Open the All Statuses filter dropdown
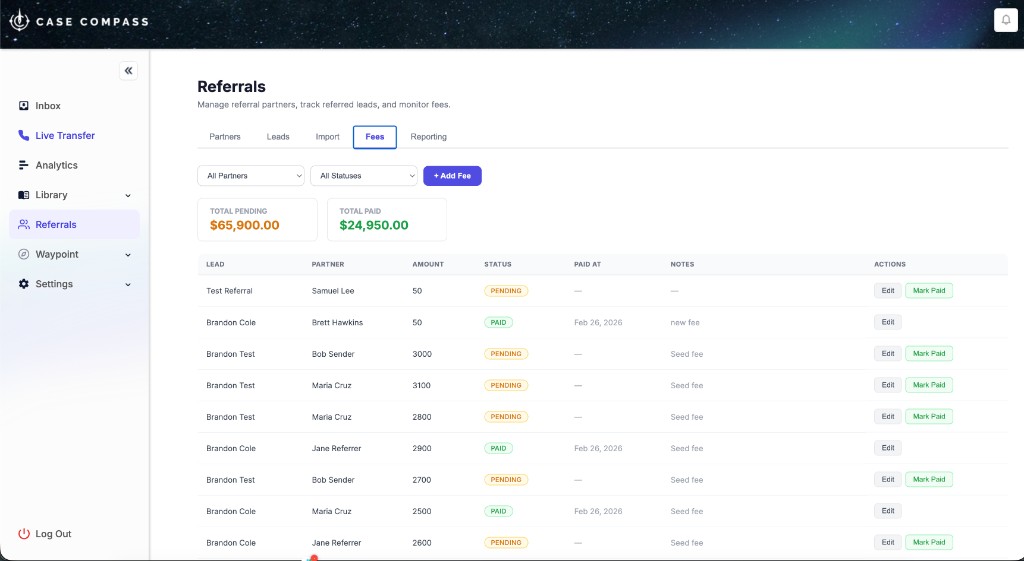Image resolution: width=1024 pixels, height=561 pixels. pyautogui.click(x=364, y=176)
